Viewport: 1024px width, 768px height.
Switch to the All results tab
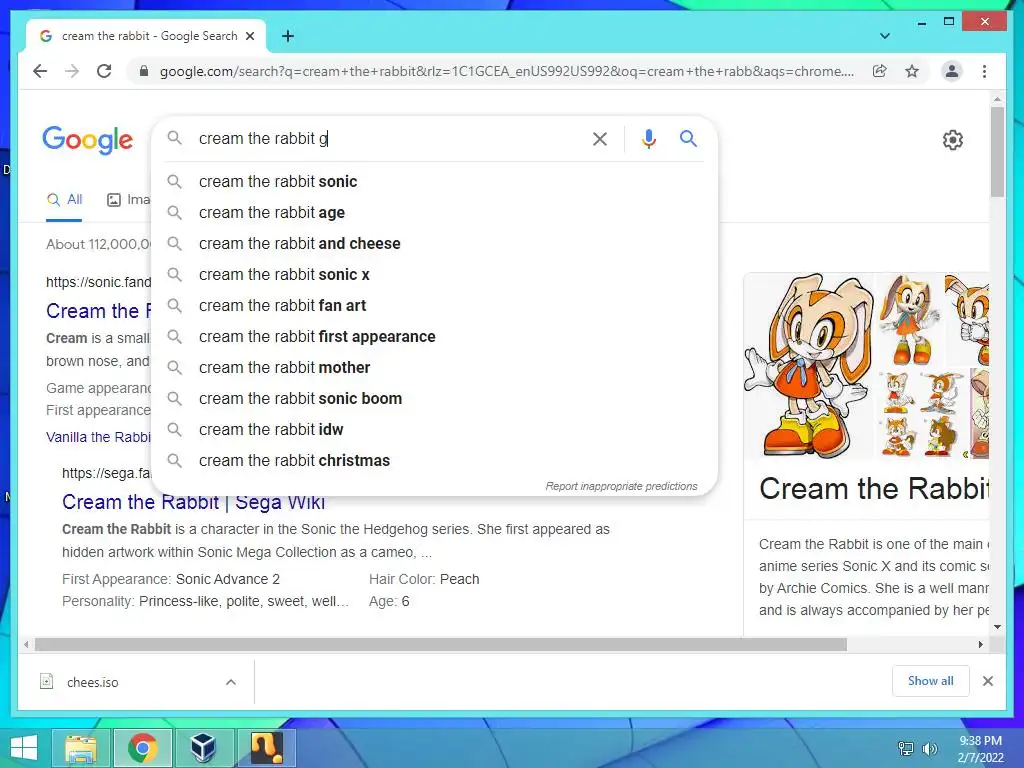pos(65,200)
